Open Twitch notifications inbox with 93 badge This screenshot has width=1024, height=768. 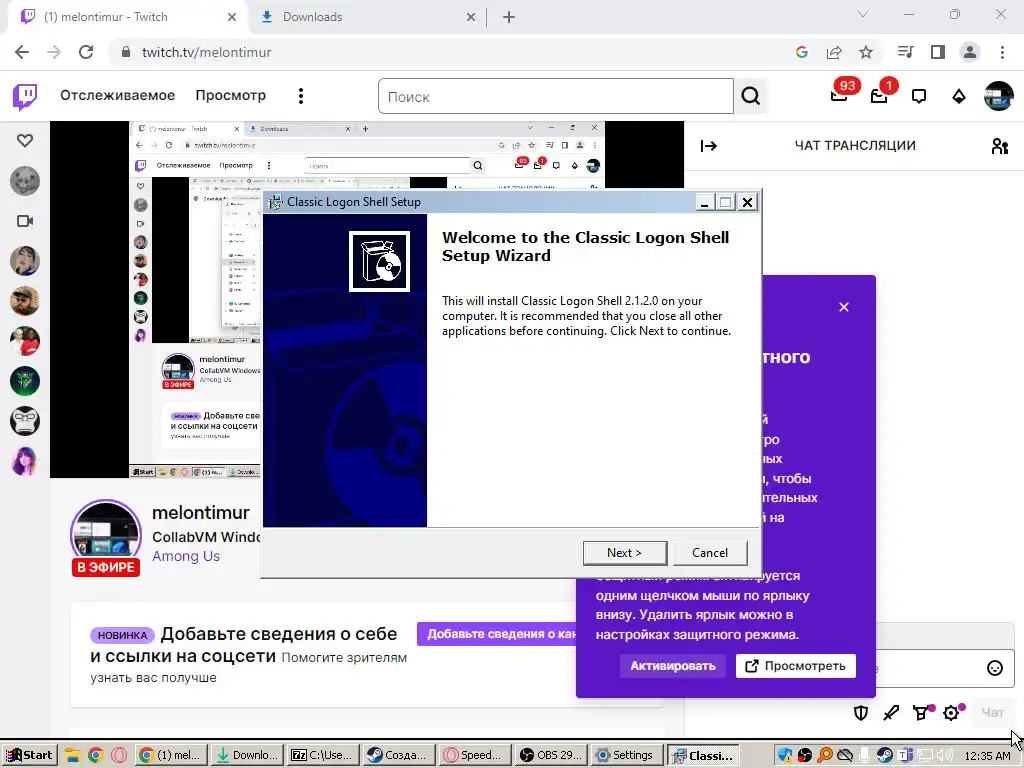pos(840,95)
